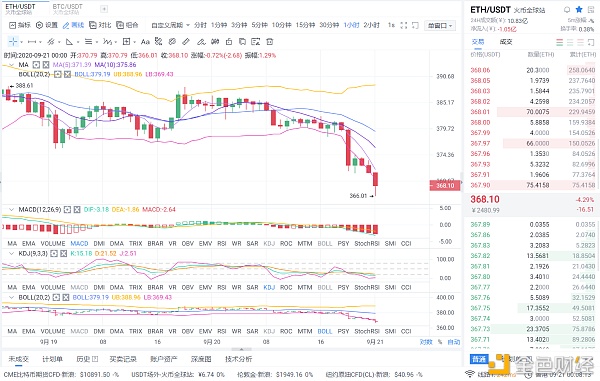Remove the MACD(12,26,9) indicator
Viewport: 600px width, 381px height.
pyautogui.click(x=77, y=210)
